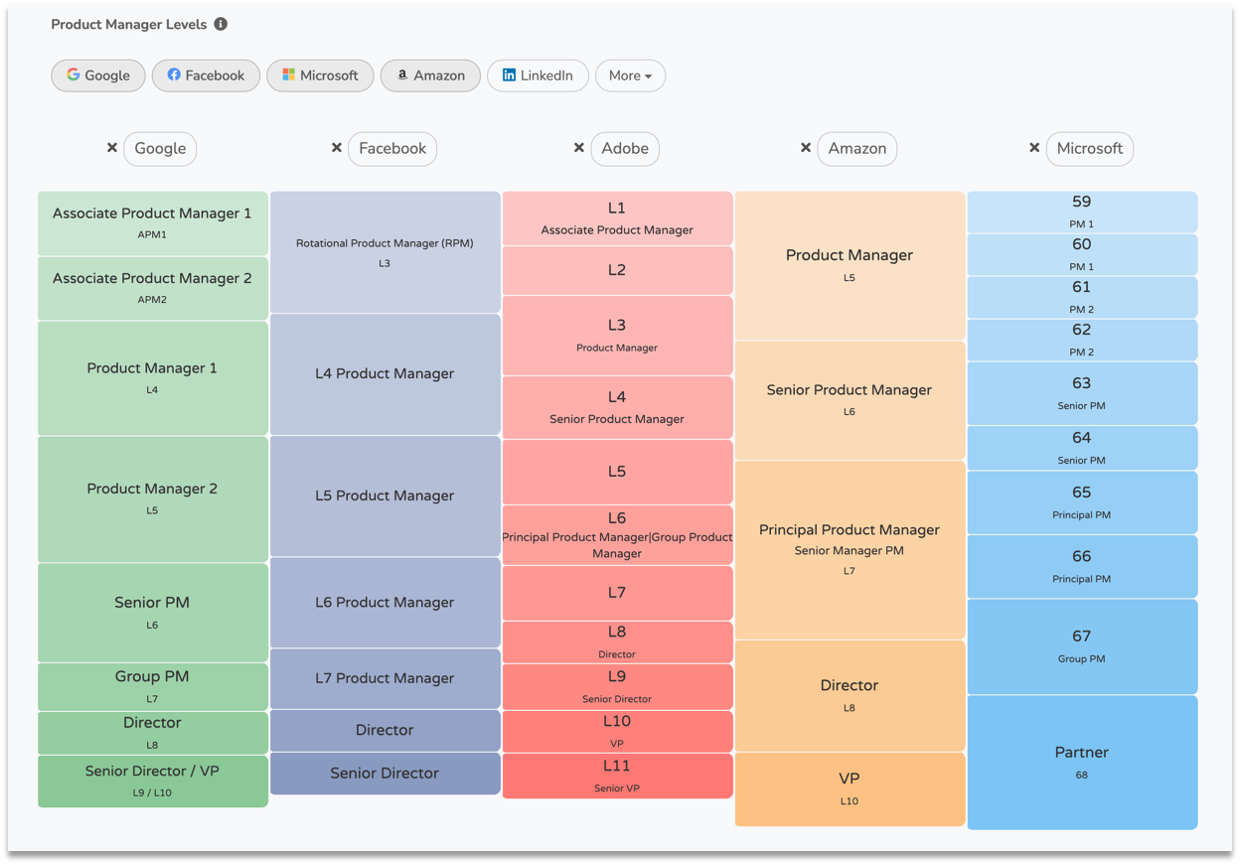1240x866 pixels.
Task: Remove the Amazon column with its X
Action: click(805, 148)
